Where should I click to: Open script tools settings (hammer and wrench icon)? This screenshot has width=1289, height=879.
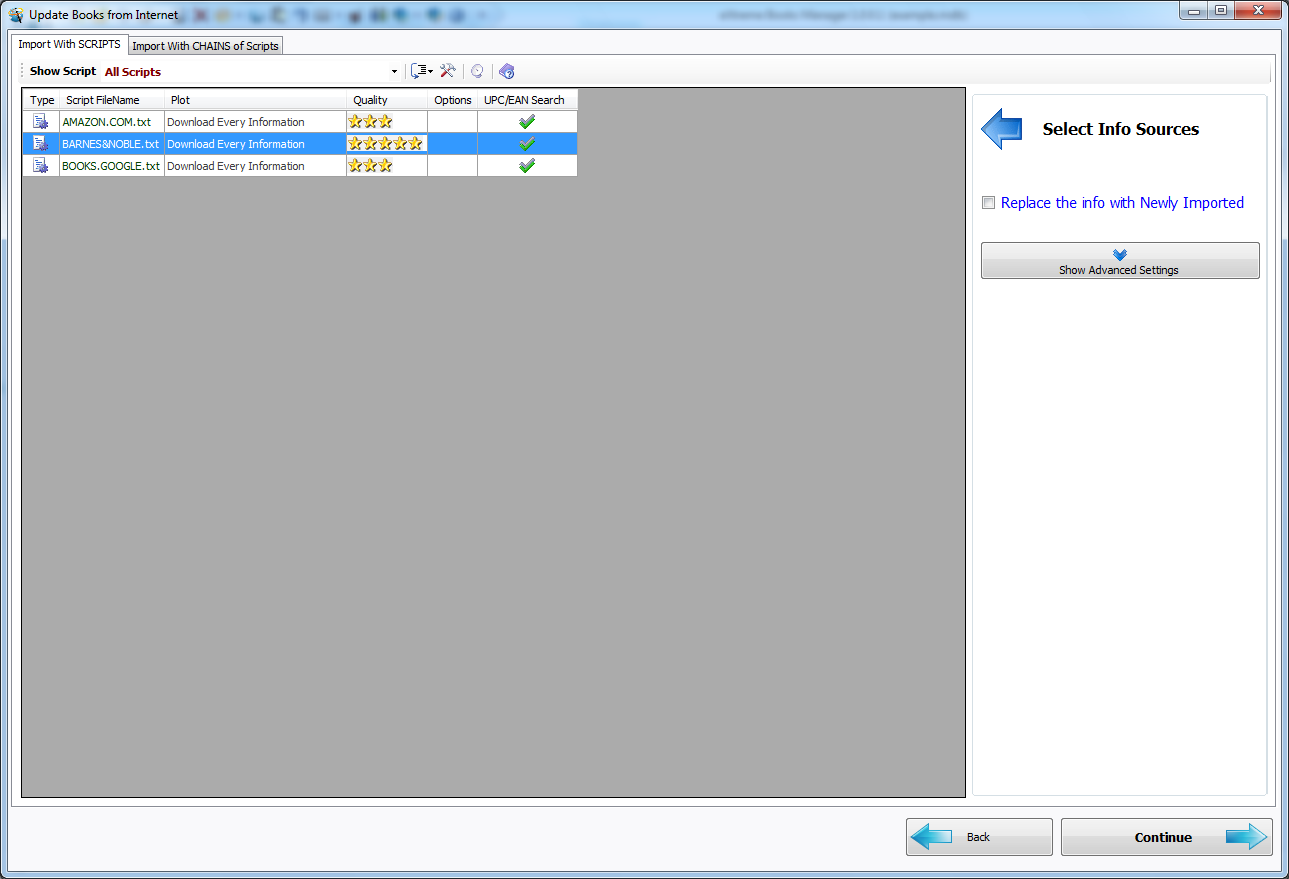448,71
